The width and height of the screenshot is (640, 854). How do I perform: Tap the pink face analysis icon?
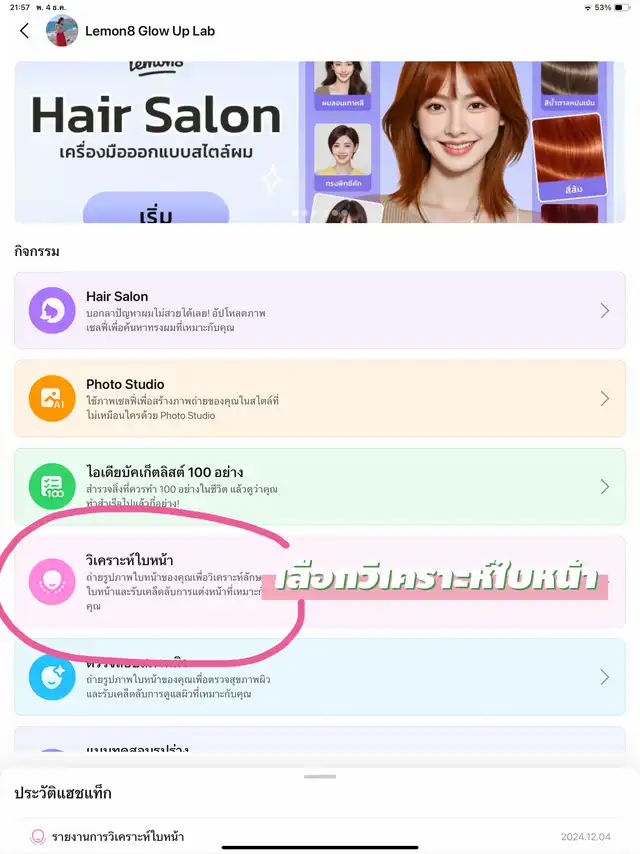coord(52,582)
